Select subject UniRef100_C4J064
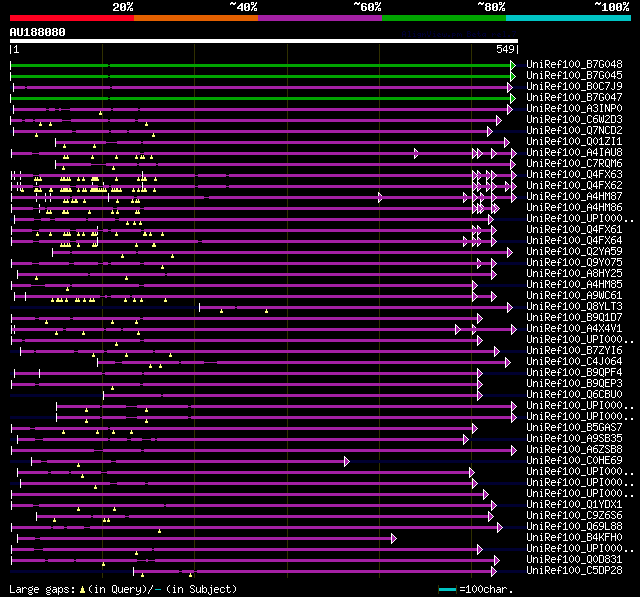 pos(574,362)
